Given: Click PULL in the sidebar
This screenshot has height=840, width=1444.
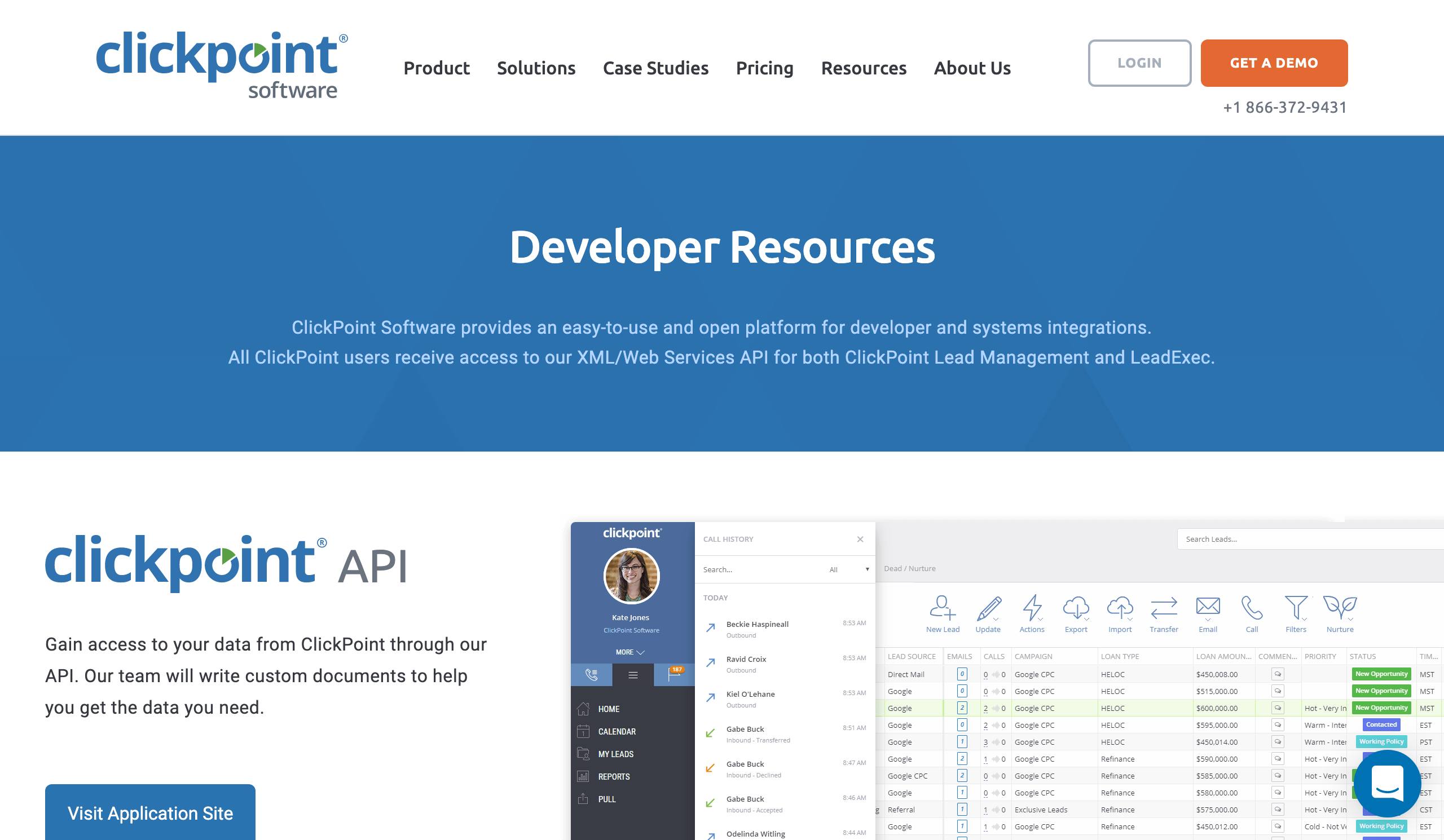Looking at the screenshot, I should (x=606, y=799).
